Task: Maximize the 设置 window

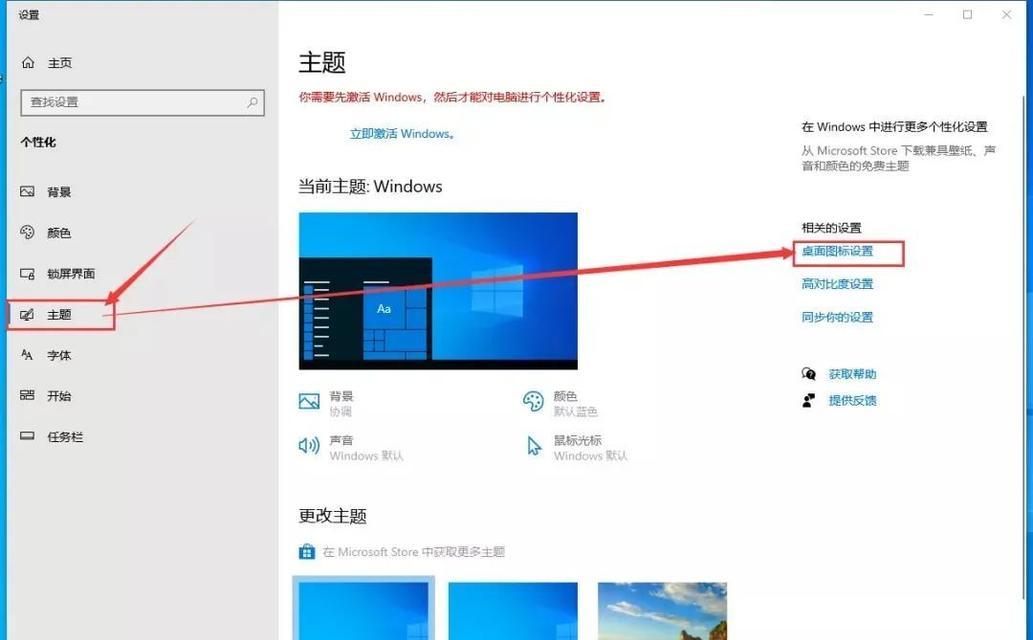Action: click(x=967, y=15)
